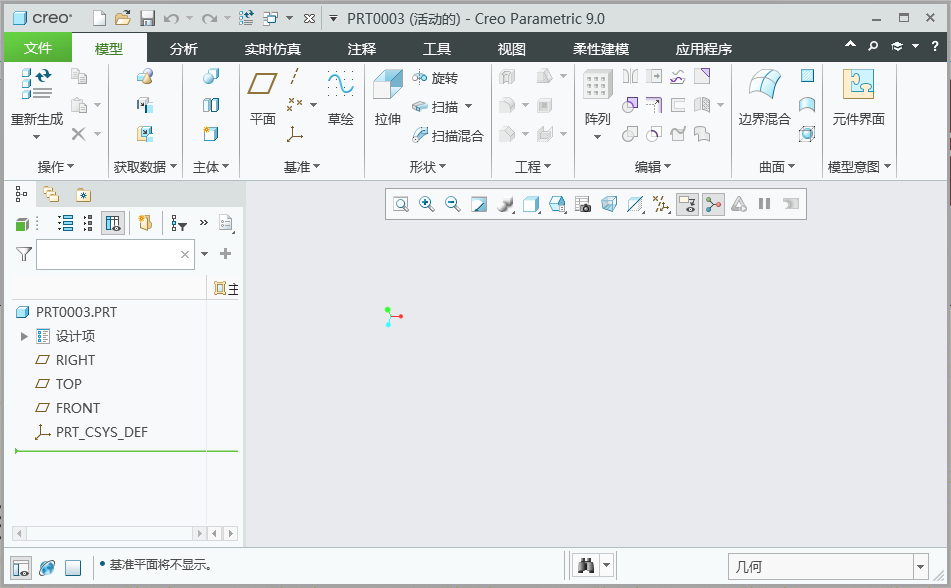Viewport: 951px width, 588px height.
Task: Open the 元件界面 component interface tool
Action: tap(858, 97)
